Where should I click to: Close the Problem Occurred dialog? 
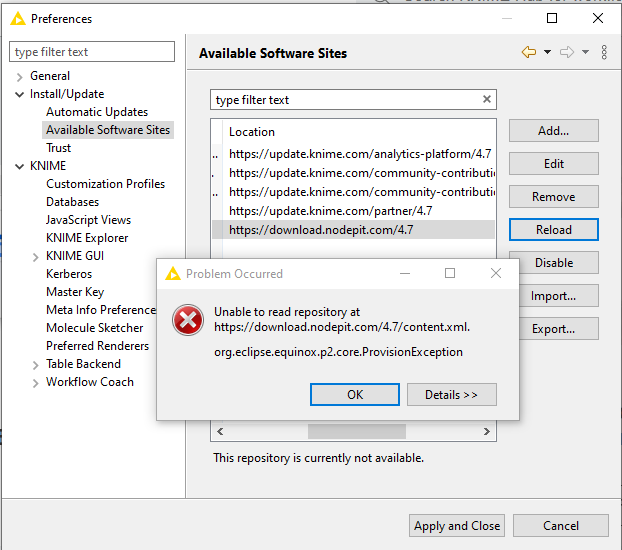(496, 273)
